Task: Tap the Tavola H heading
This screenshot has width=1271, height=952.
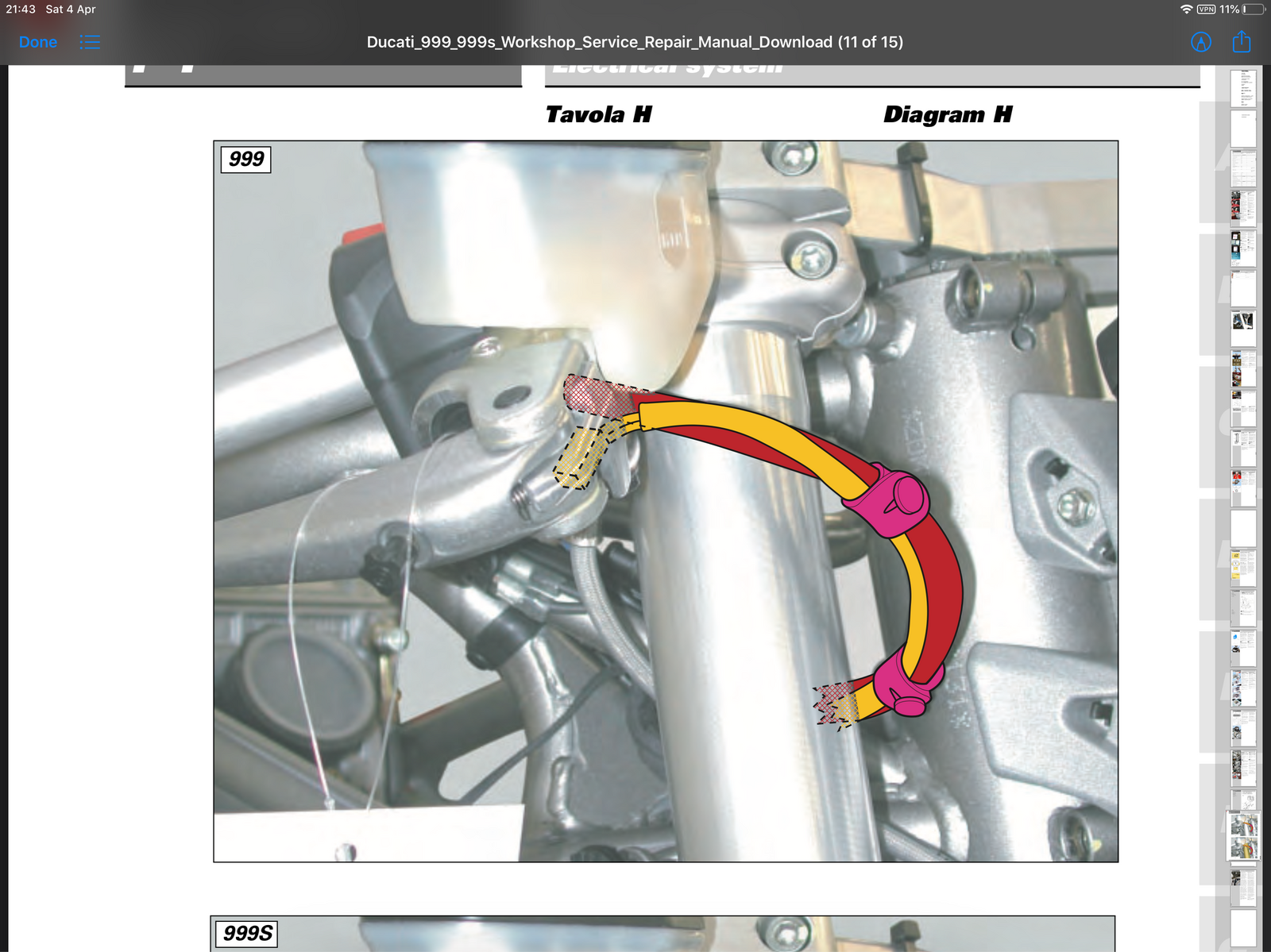Action: (598, 115)
